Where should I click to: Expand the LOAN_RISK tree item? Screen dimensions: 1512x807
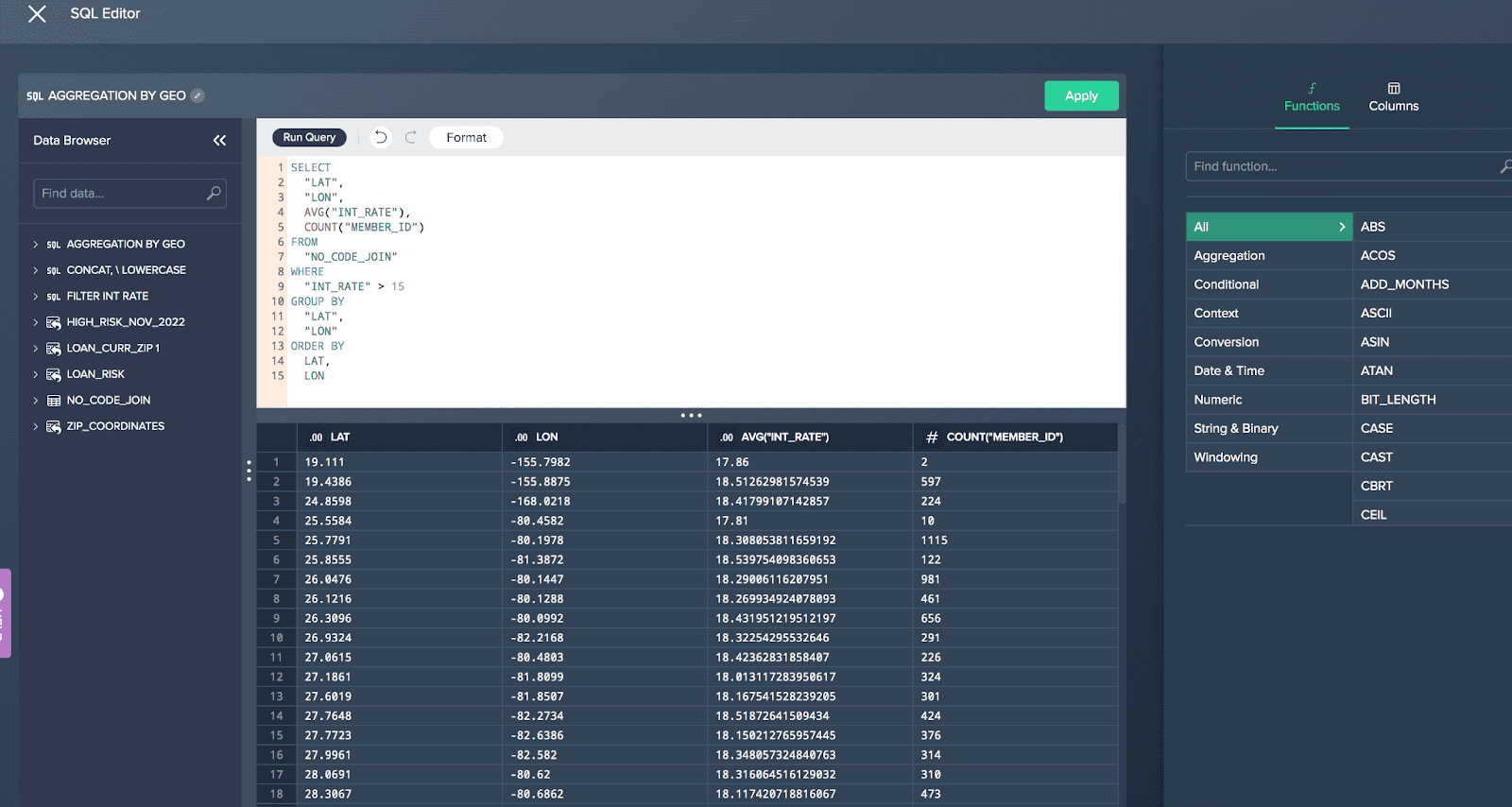coord(36,374)
